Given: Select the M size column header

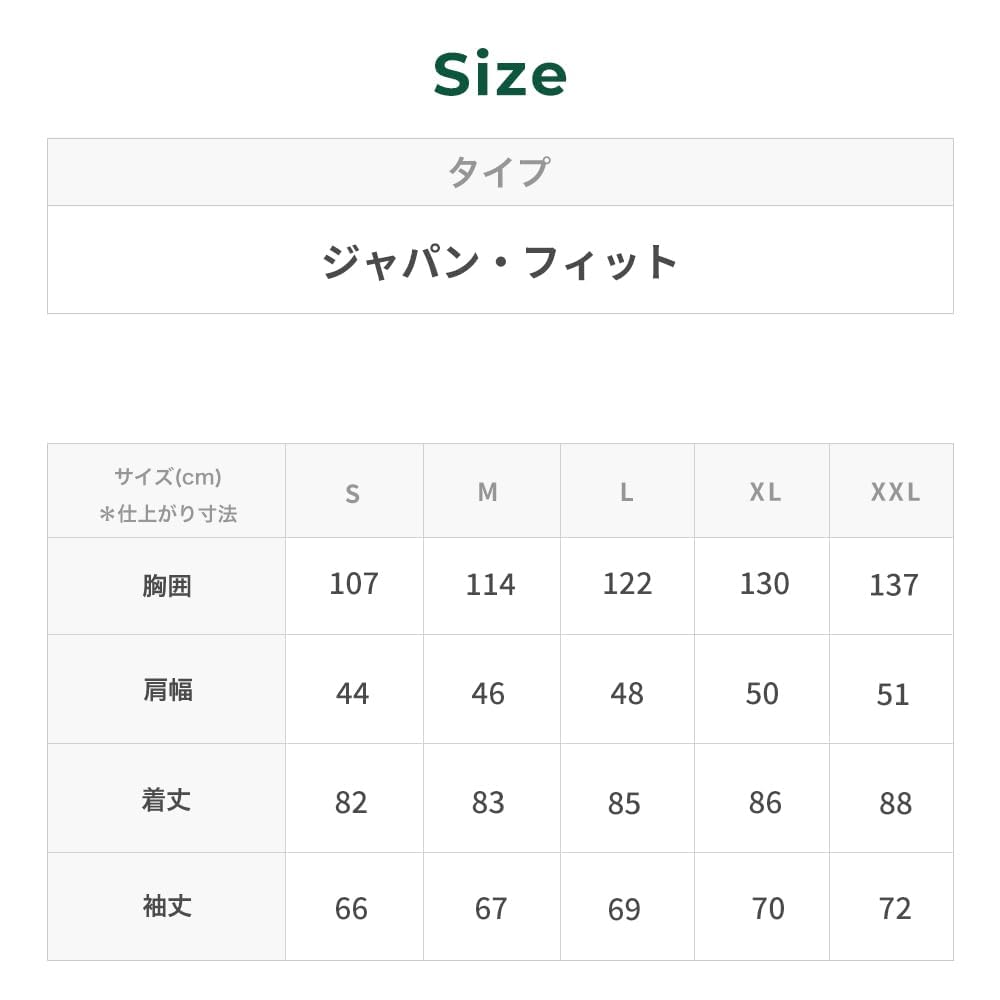Looking at the screenshot, I should [488, 492].
